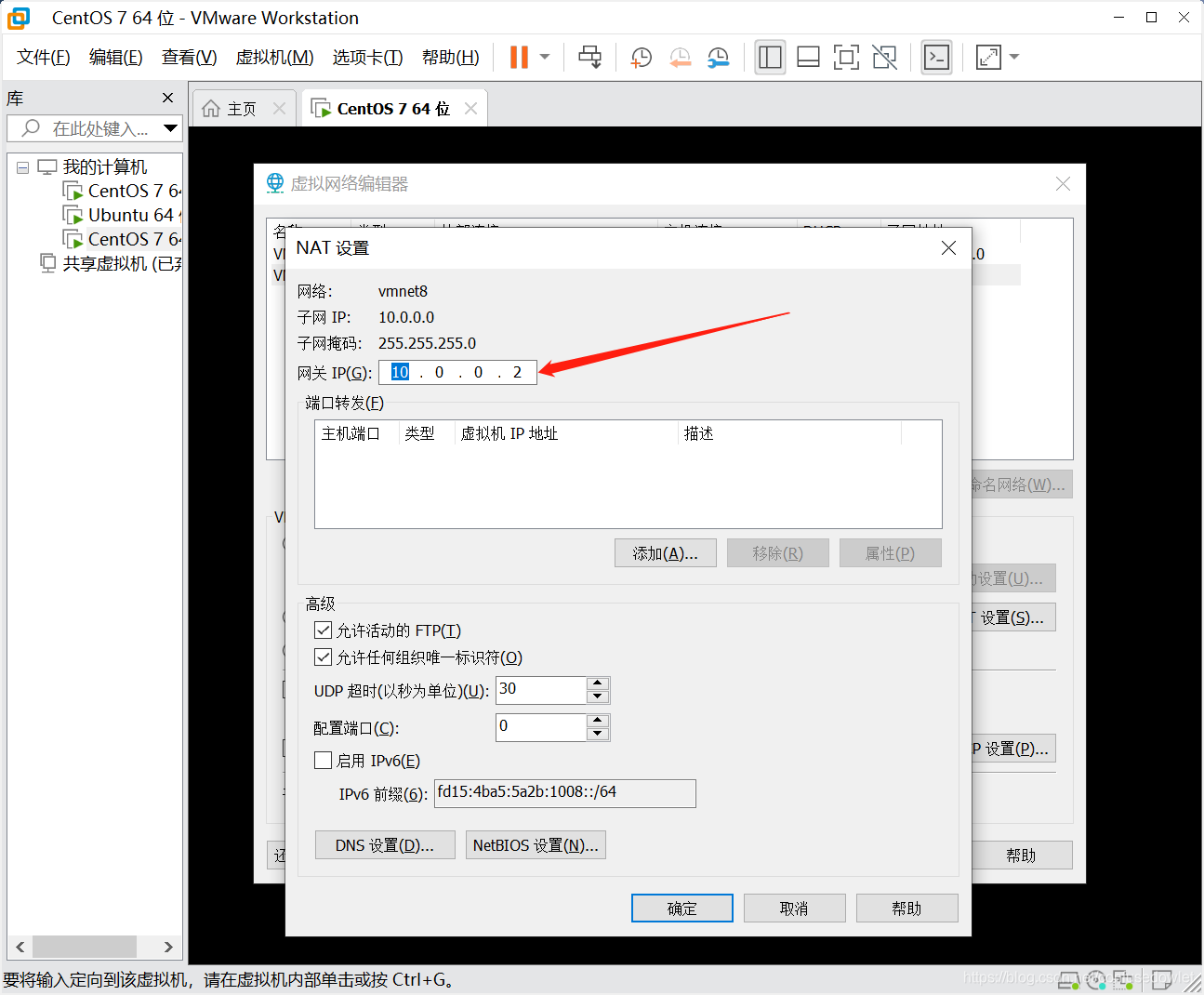Screen dimensions: 1204x995
Task: Open the 编辑 menu
Action: pos(116,58)
